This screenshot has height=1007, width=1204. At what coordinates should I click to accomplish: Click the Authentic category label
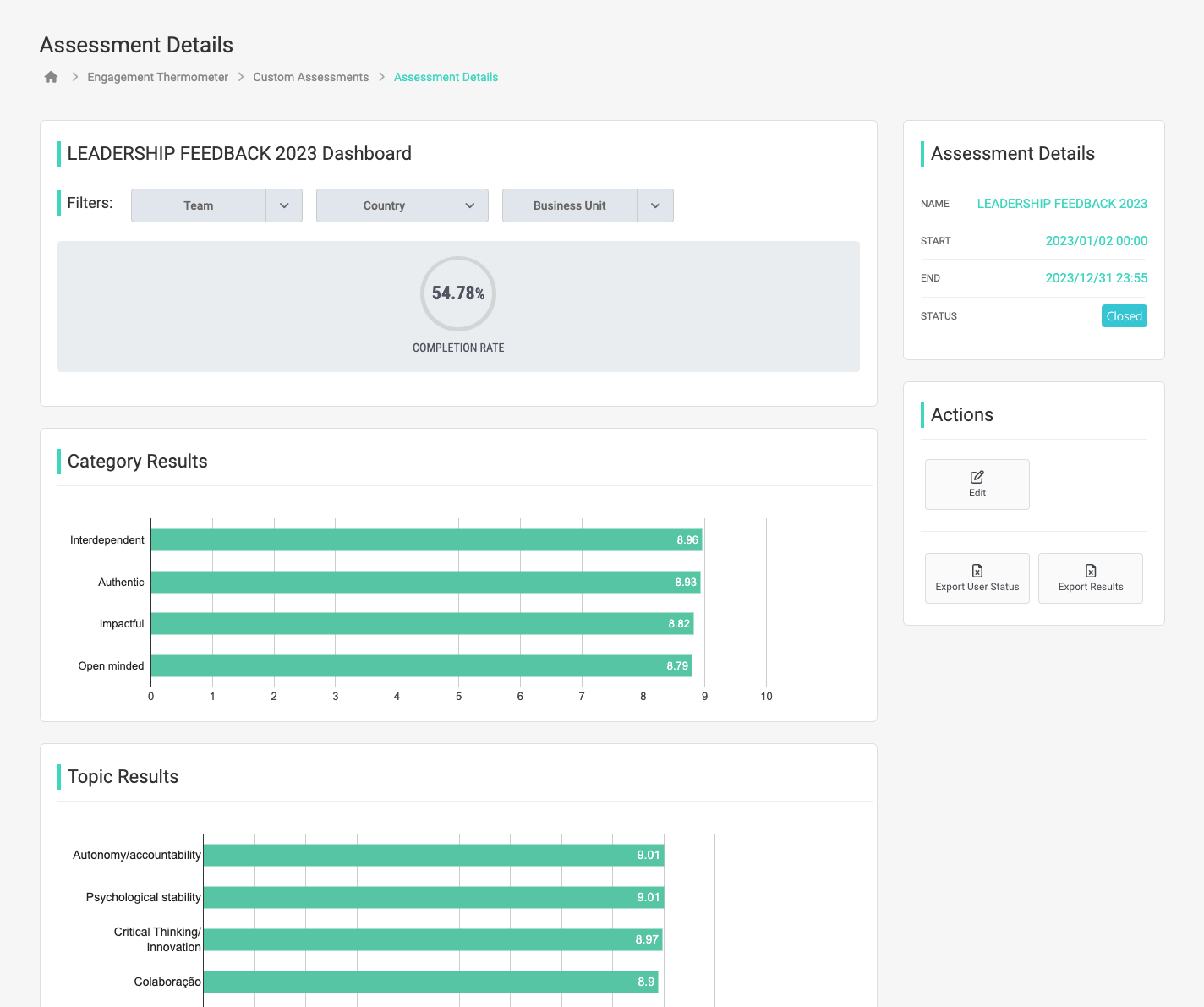pyautogui.click(x=121, y=583)
